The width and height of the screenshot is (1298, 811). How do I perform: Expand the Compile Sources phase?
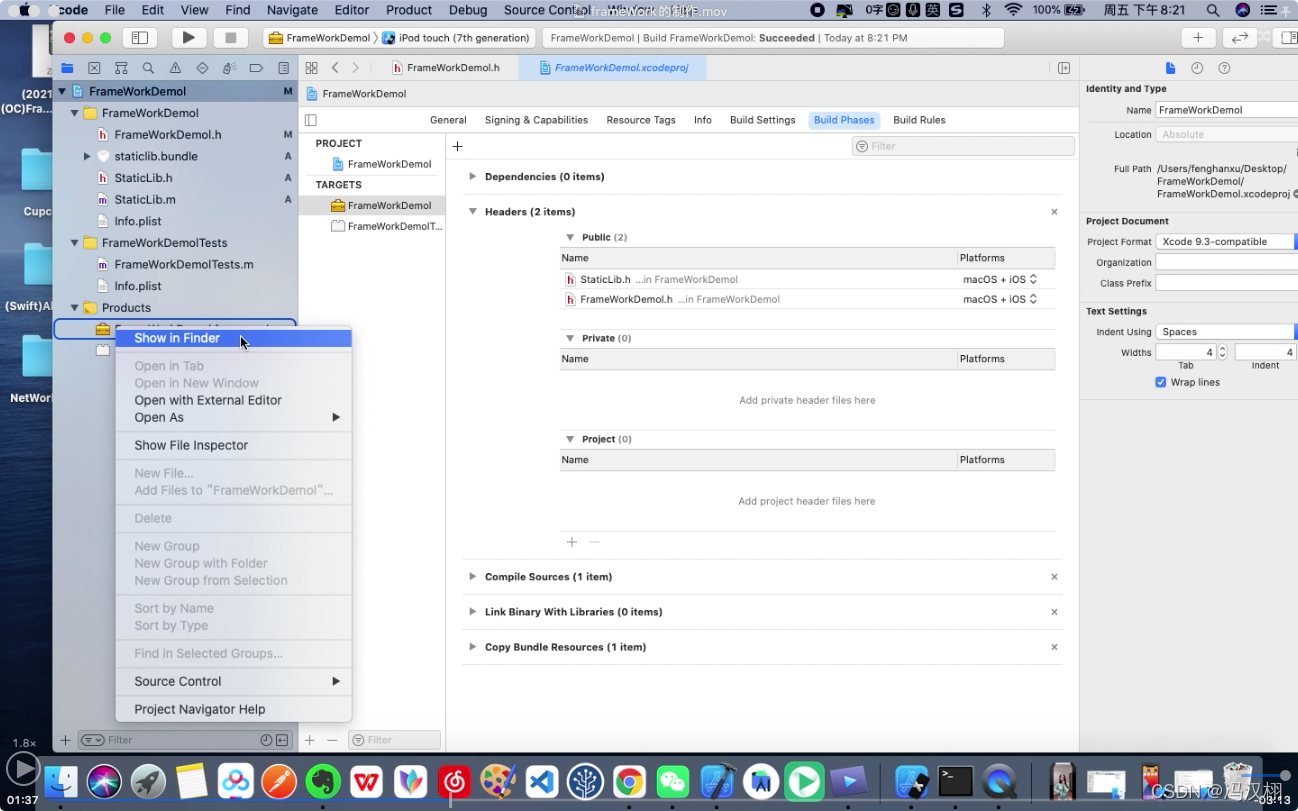[x=473, y=577]
